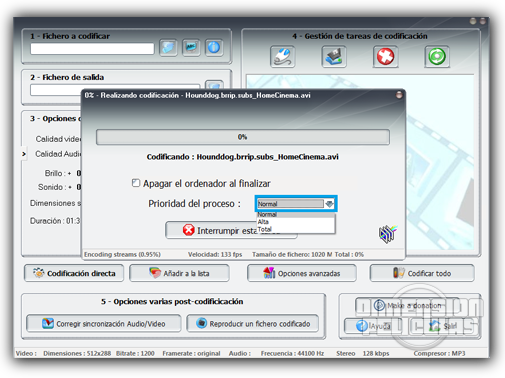Image resolution: width=505 pixels, height=378 pixels.
Task: Open Opciones avanzadas
Action: click(x=302, y=273)
